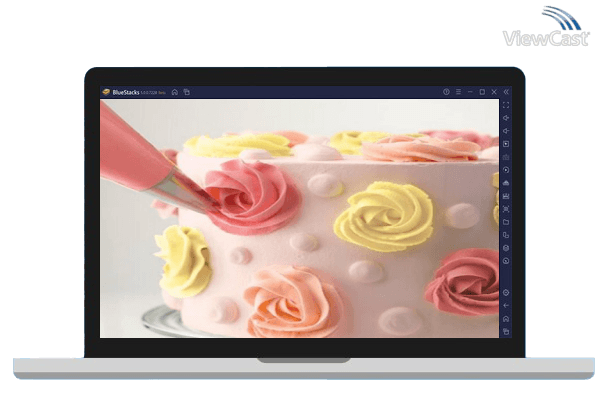Image resolution: width=602 pixels, height=414 pixels.
Task: Click the BlueStacks logo in title bar
Action: pos(106,92)
